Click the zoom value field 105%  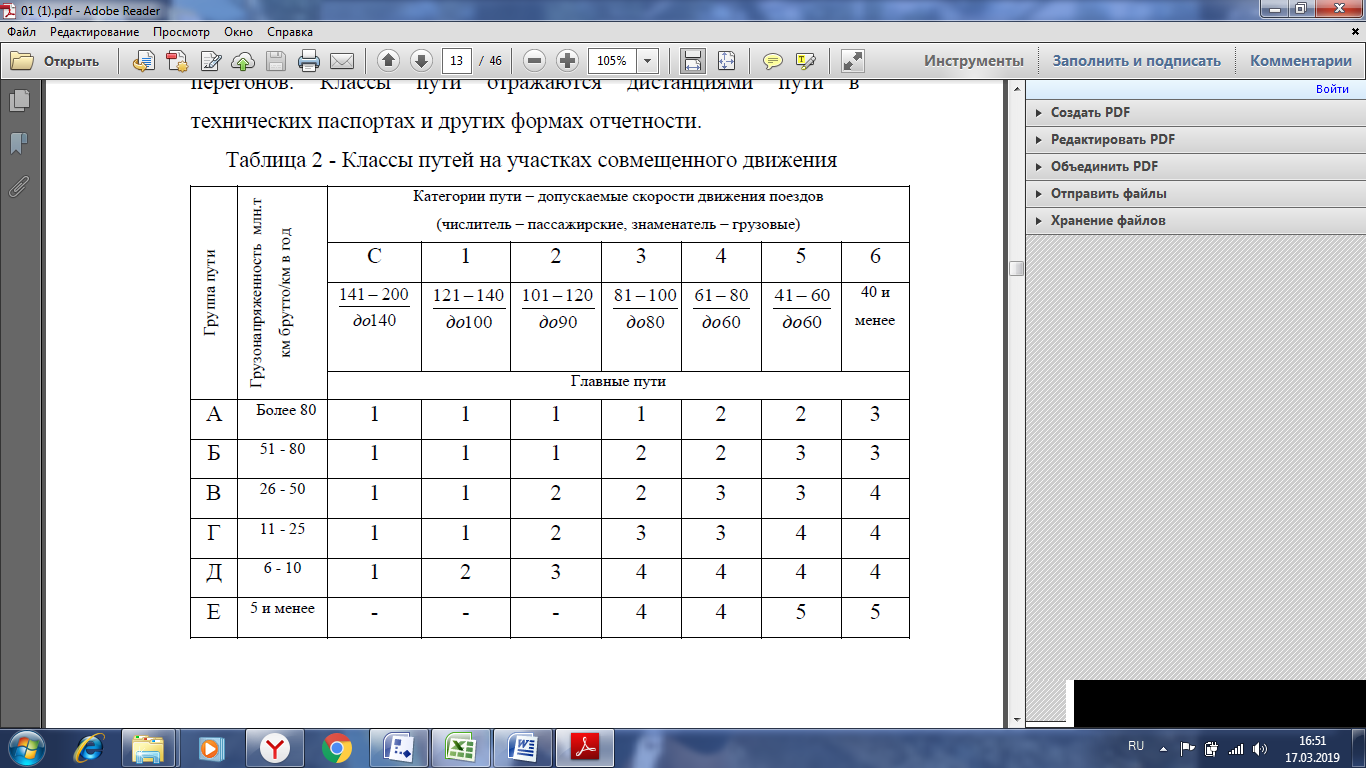point(612,61)
